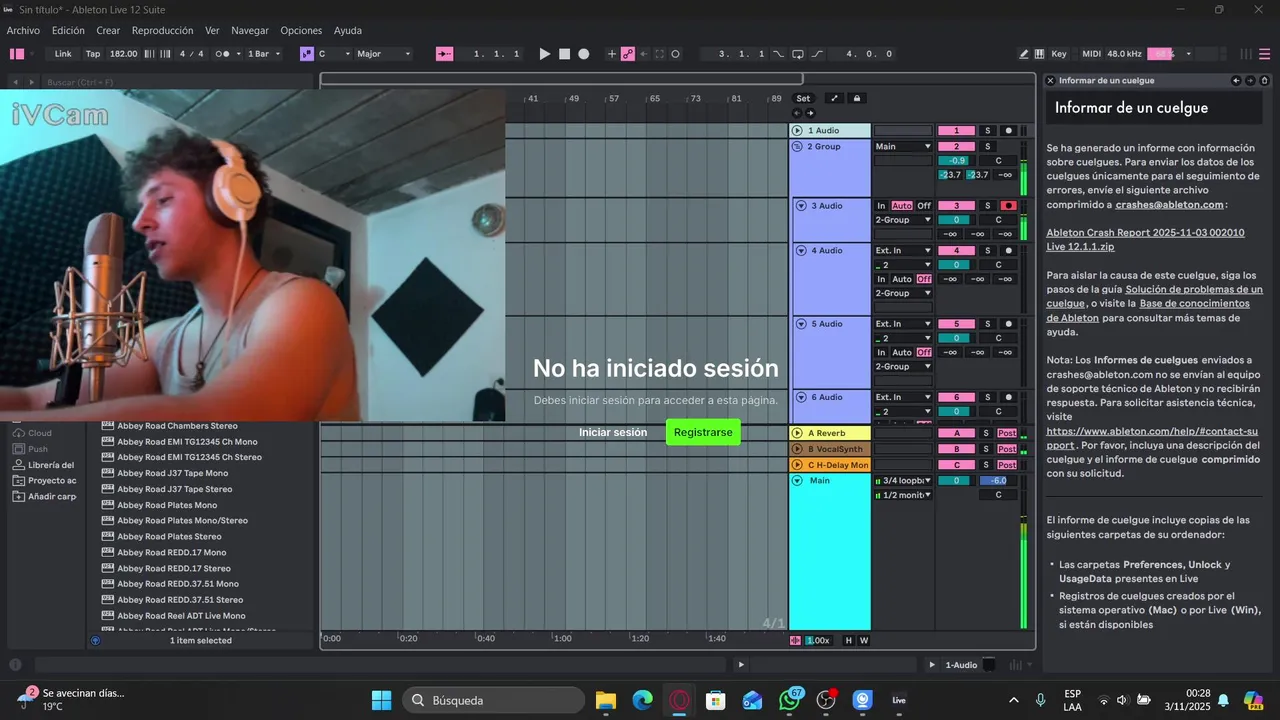Viewport: 1280px width, 720px height.
Task: Click the green Registrarse button
Action: click(x=703, y=432)
